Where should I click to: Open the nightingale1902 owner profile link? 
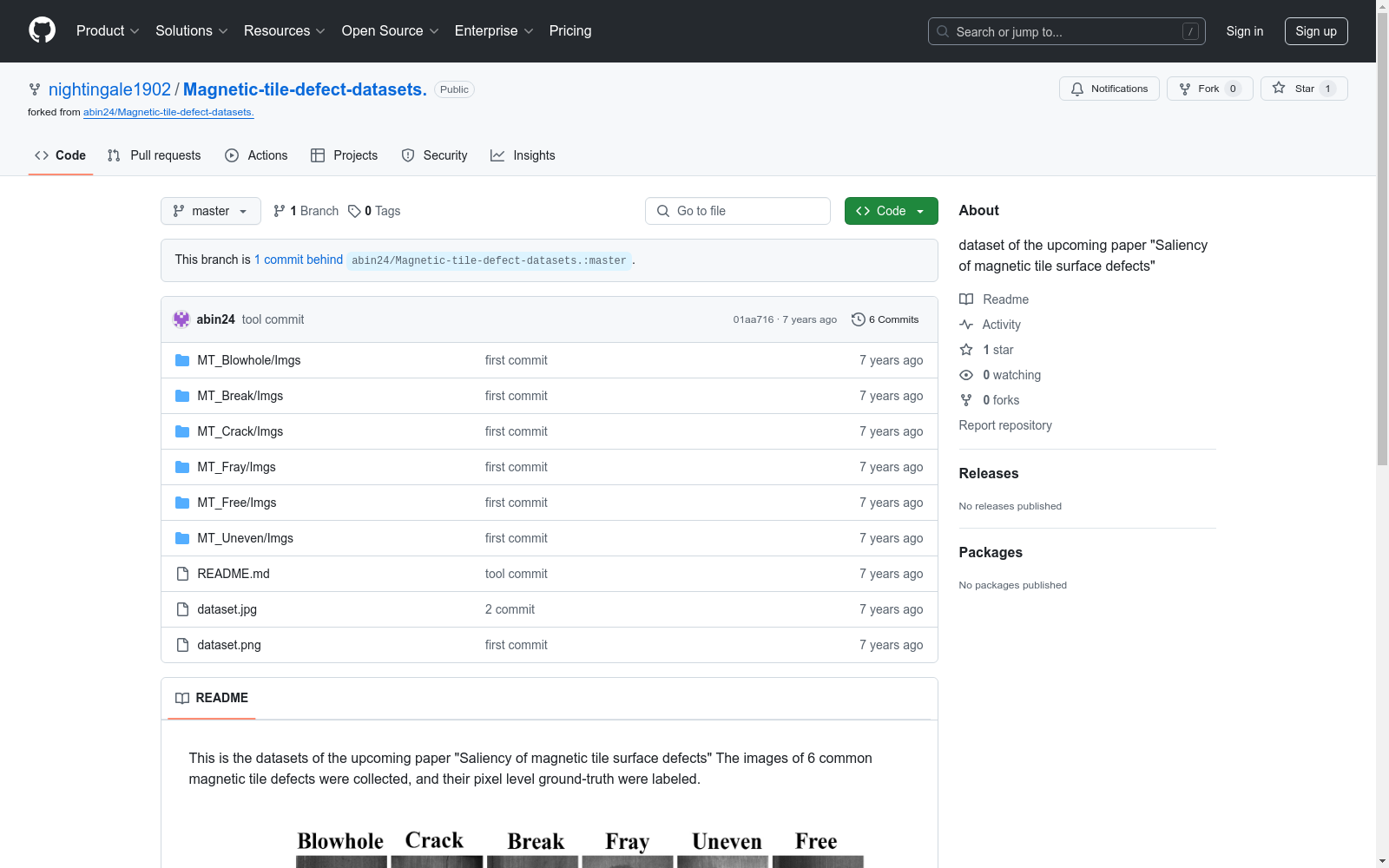(x=109, y=89)
